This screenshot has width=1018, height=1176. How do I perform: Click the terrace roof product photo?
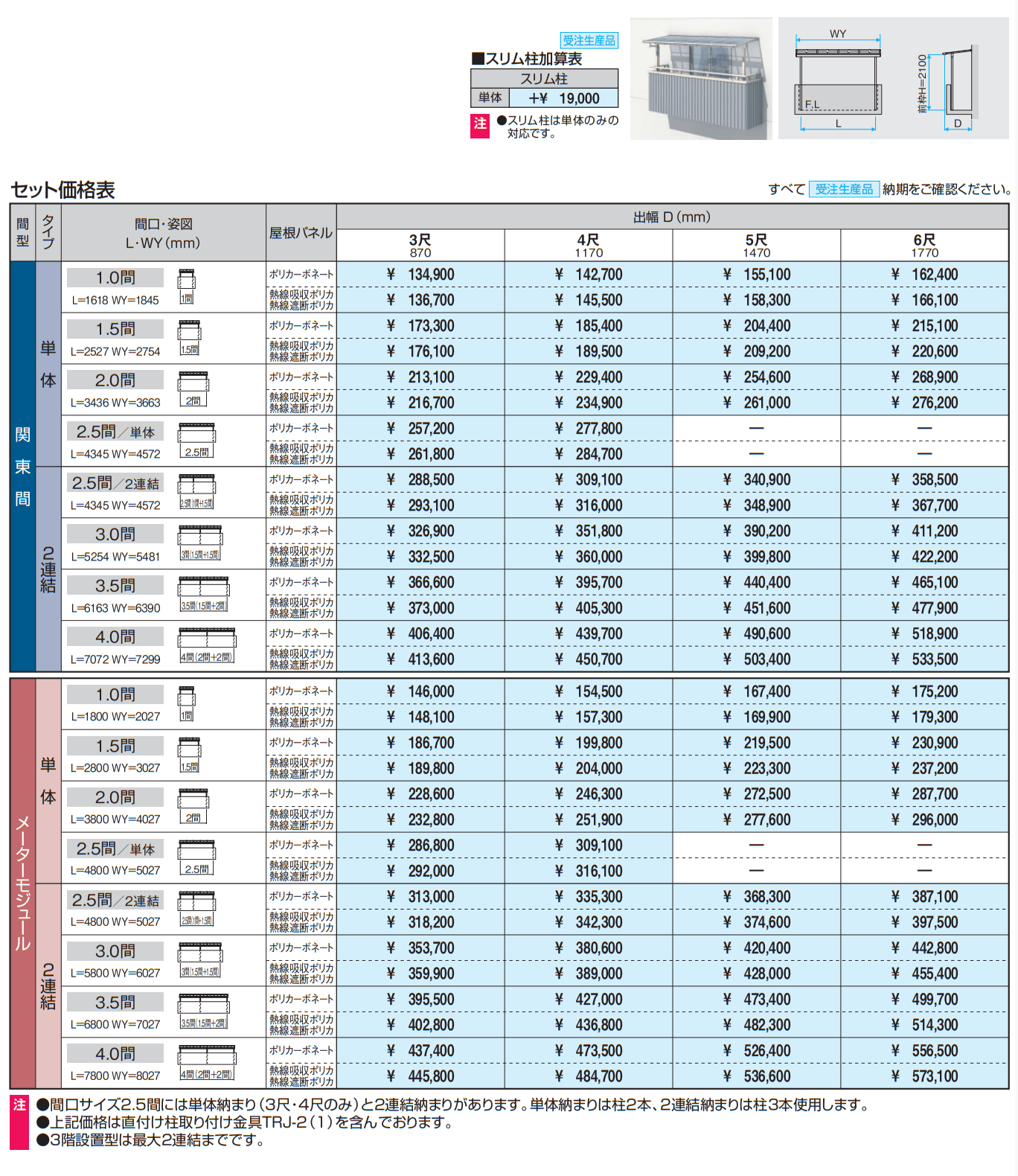(x=700, y=79)
